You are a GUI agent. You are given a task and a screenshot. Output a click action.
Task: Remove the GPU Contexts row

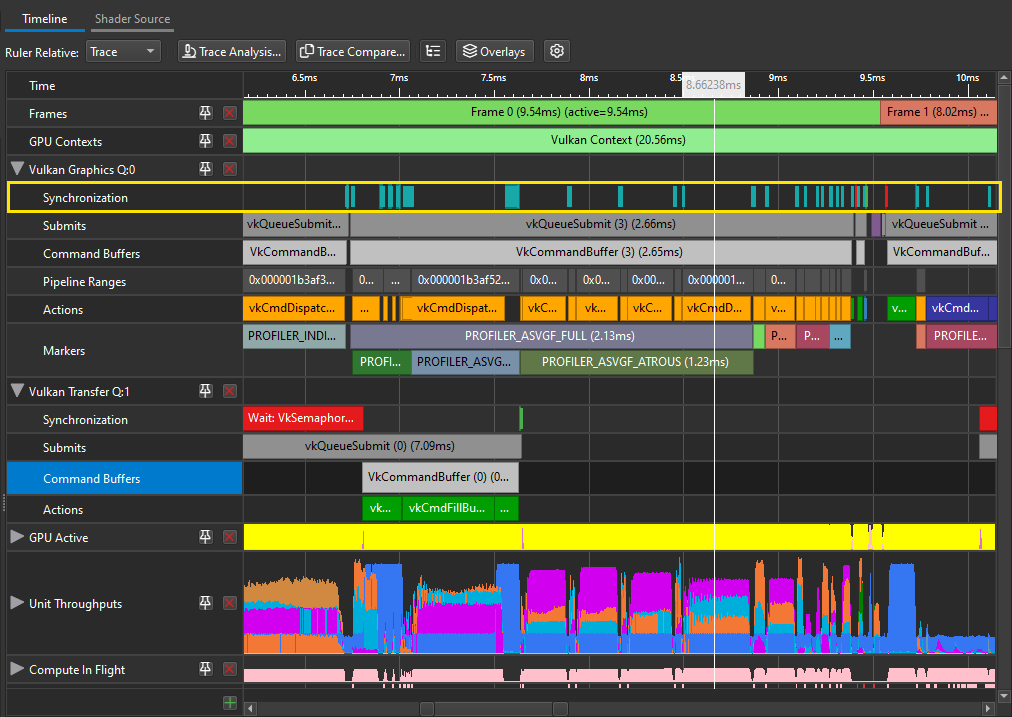pos(230,141)
